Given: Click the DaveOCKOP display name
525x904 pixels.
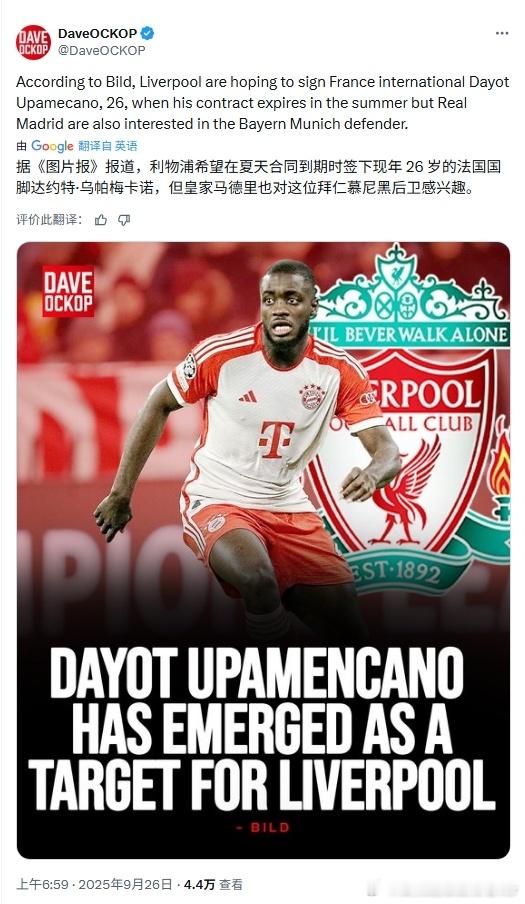Looking at the screenshot, I should pyautogui.click(x=97, y=33).
